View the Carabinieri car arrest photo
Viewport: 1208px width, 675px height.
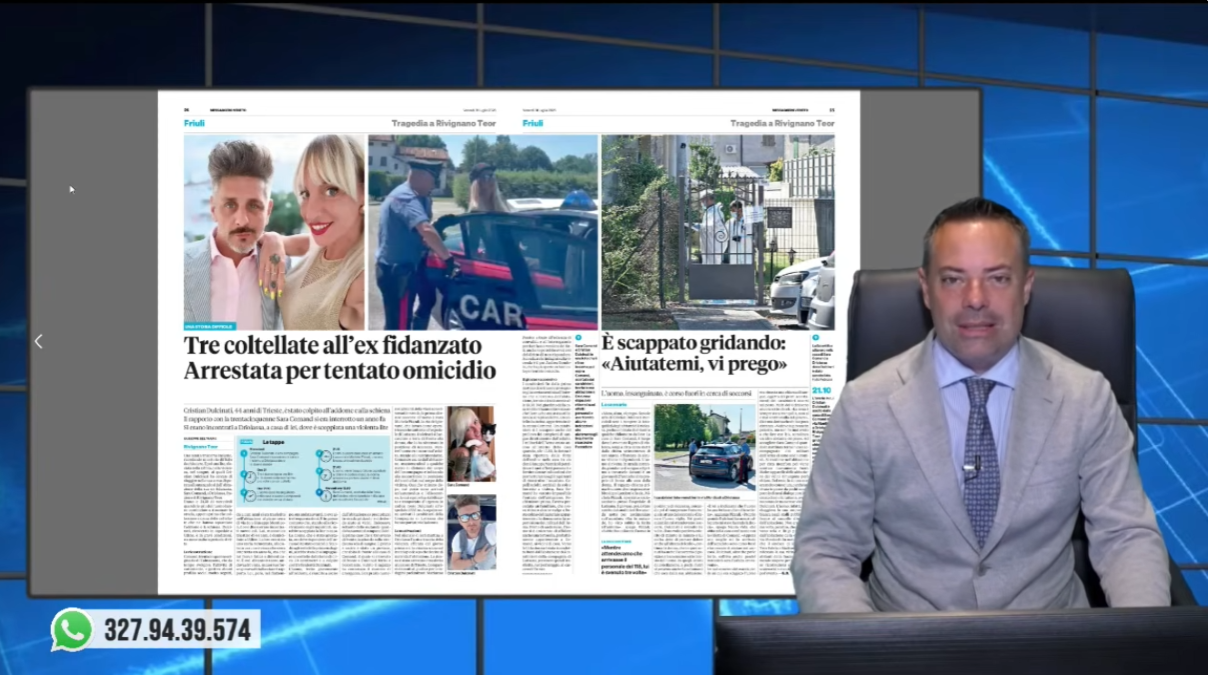coord(483,232)
